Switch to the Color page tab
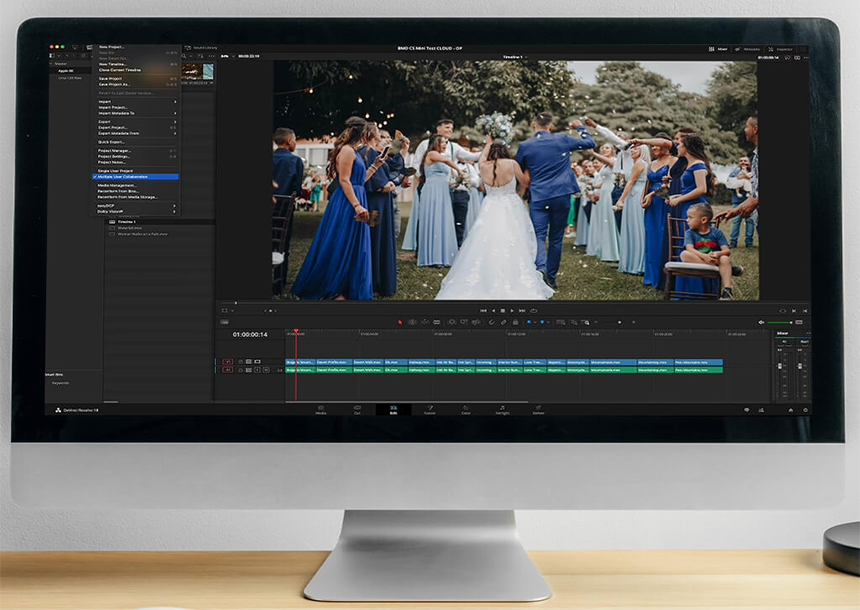This screenshot has height=610, width=860. point(466,410)
